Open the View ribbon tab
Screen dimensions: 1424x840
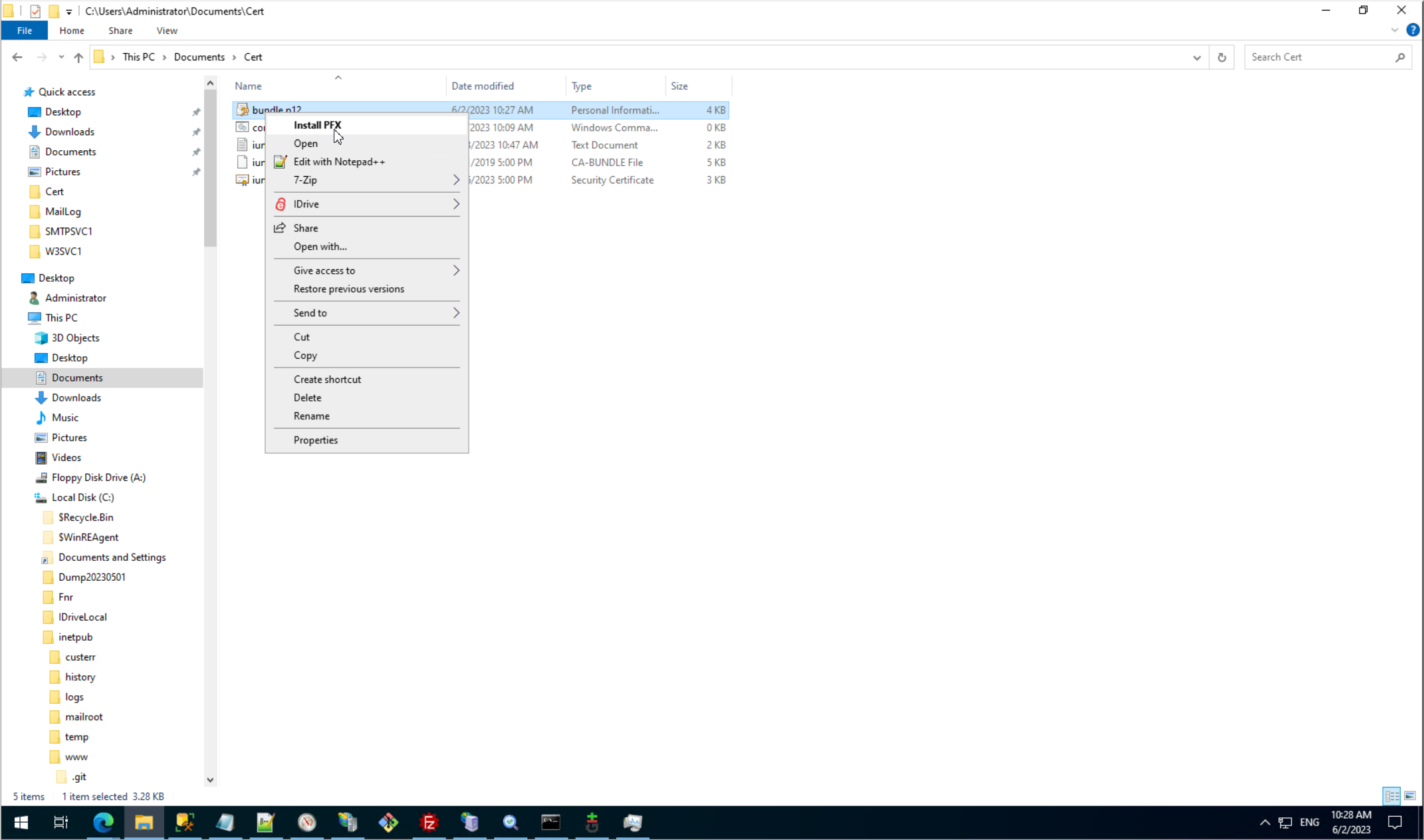pos(166,31)
